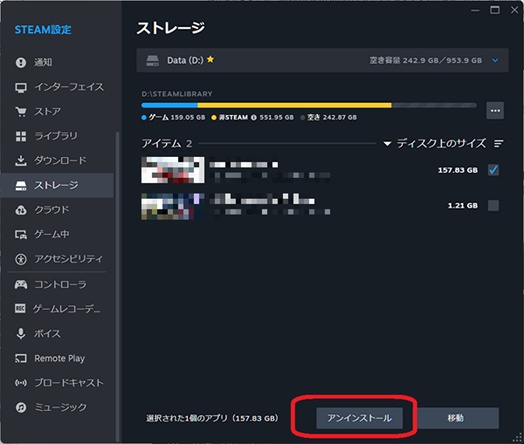This screenshot has width=524, height=444.
Task: Maximize the Steam settings window
Action: (495, 10)
